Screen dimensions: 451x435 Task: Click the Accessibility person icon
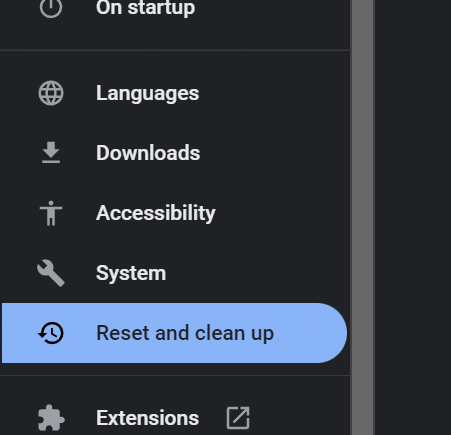click(x=51, y=213)
